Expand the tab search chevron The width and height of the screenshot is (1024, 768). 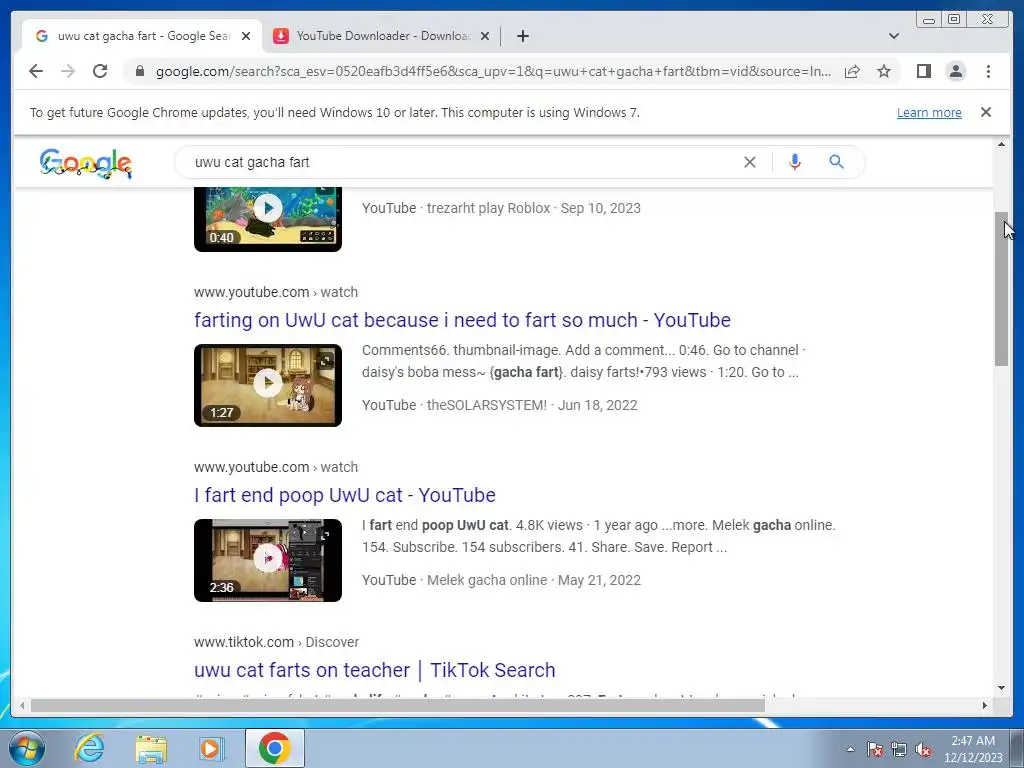tap(894, 36)
